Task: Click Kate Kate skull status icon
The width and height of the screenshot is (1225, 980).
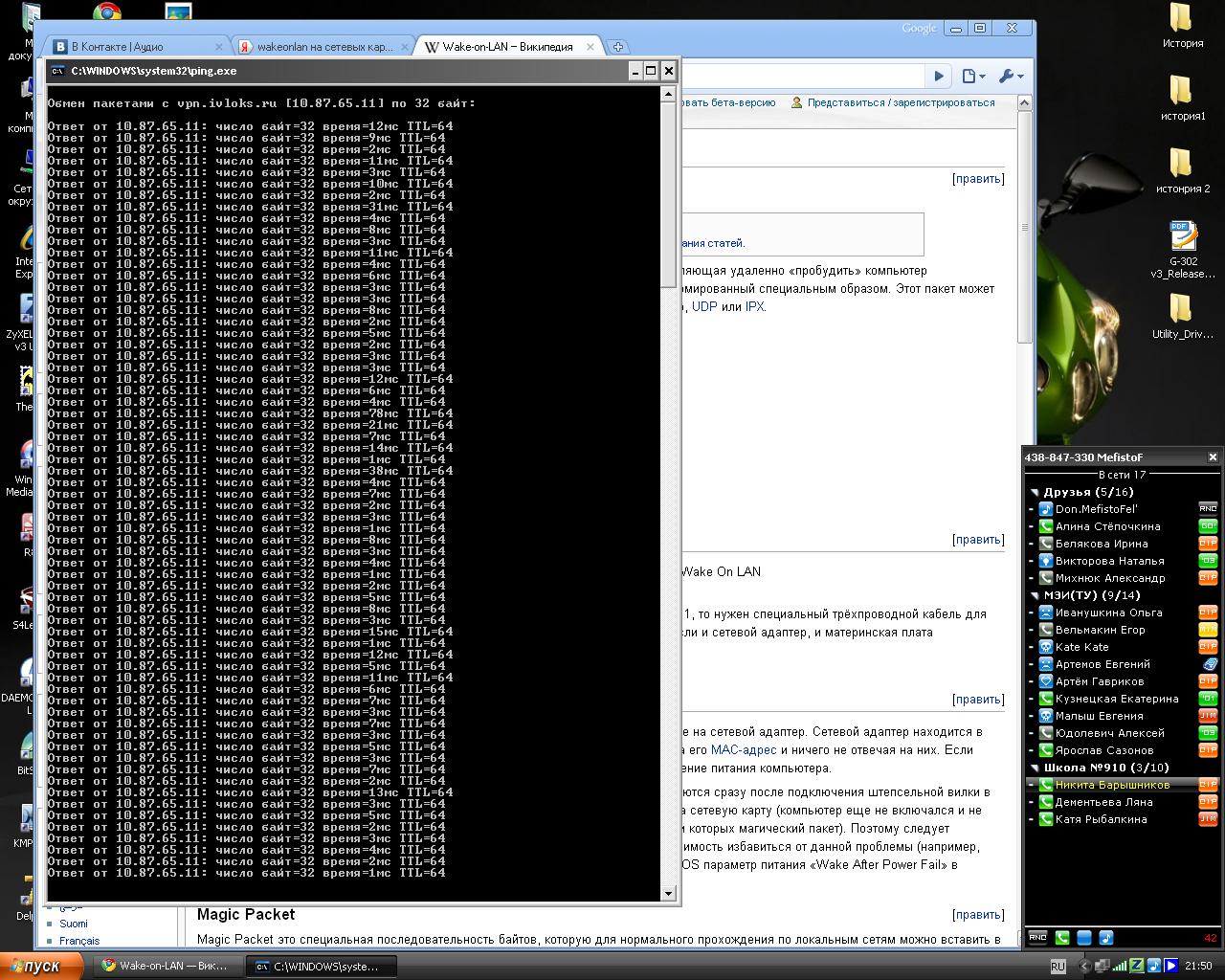Action: [x=1046, y=647]
